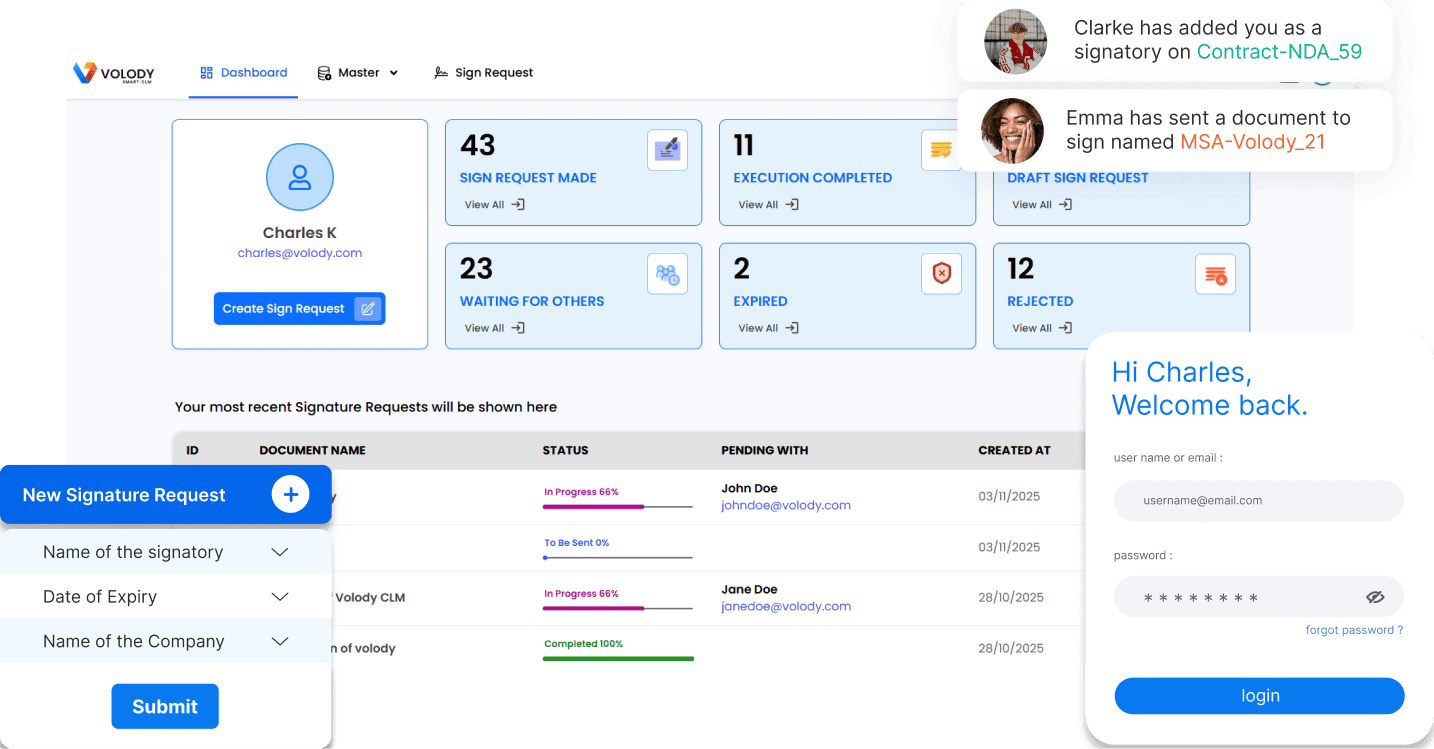Viewport: 1434px width, 749px height.
Task: Click View All arrow under Waiting For Others
Action: pyautogui.click(x=518, y=328)
